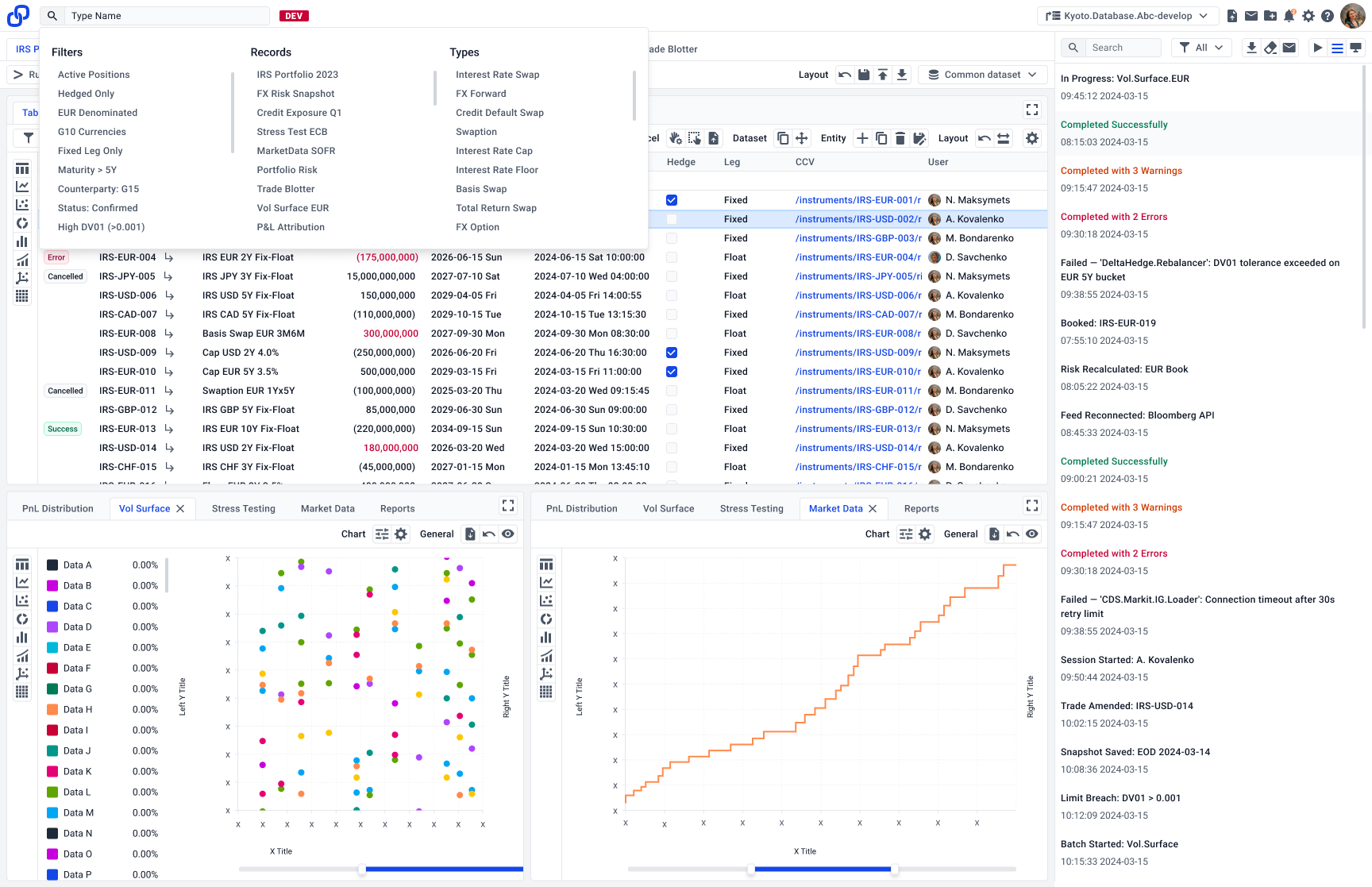Click the play icon in log panel
The height and width of the screenshot is (887, 1372).
coord(1318,48)
